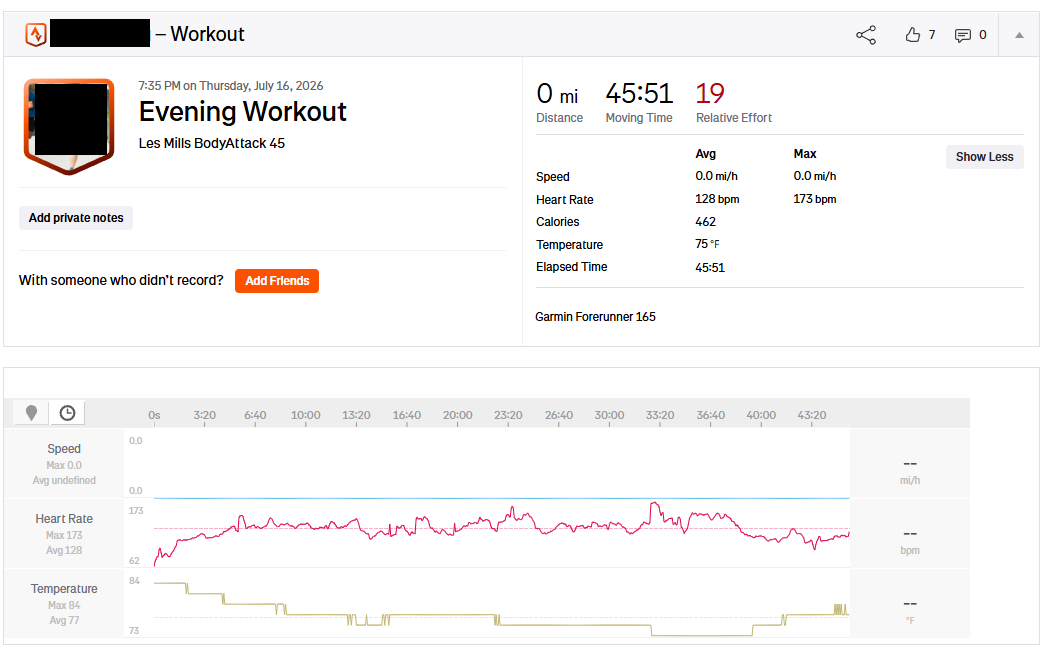Give kudos with the thumbs-up icon
Viewport: 1049px width, 661px height.
[913, 35]
